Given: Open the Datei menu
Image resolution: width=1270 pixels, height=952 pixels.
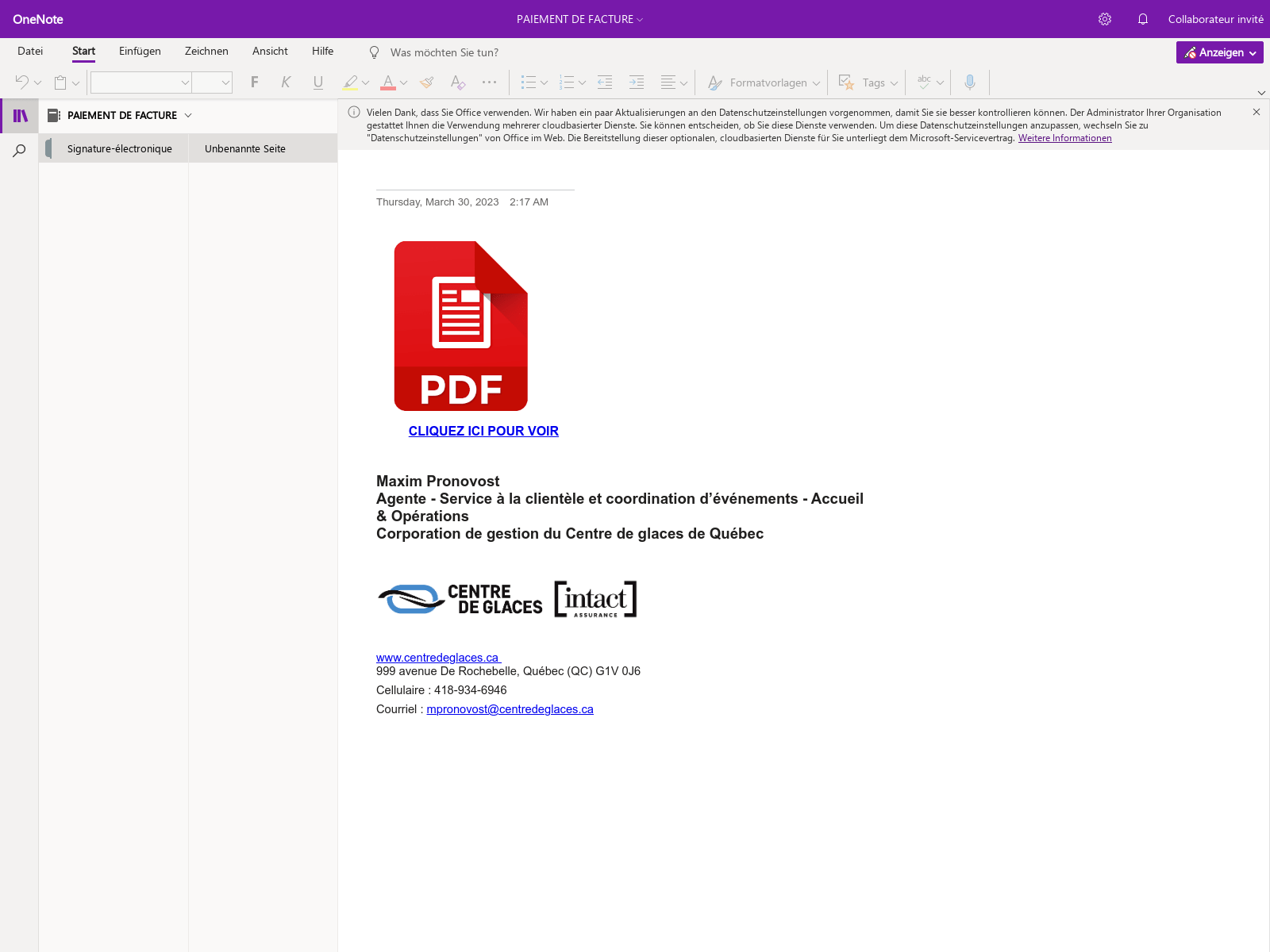Looking at the screenshot, I should click(30, 51).
